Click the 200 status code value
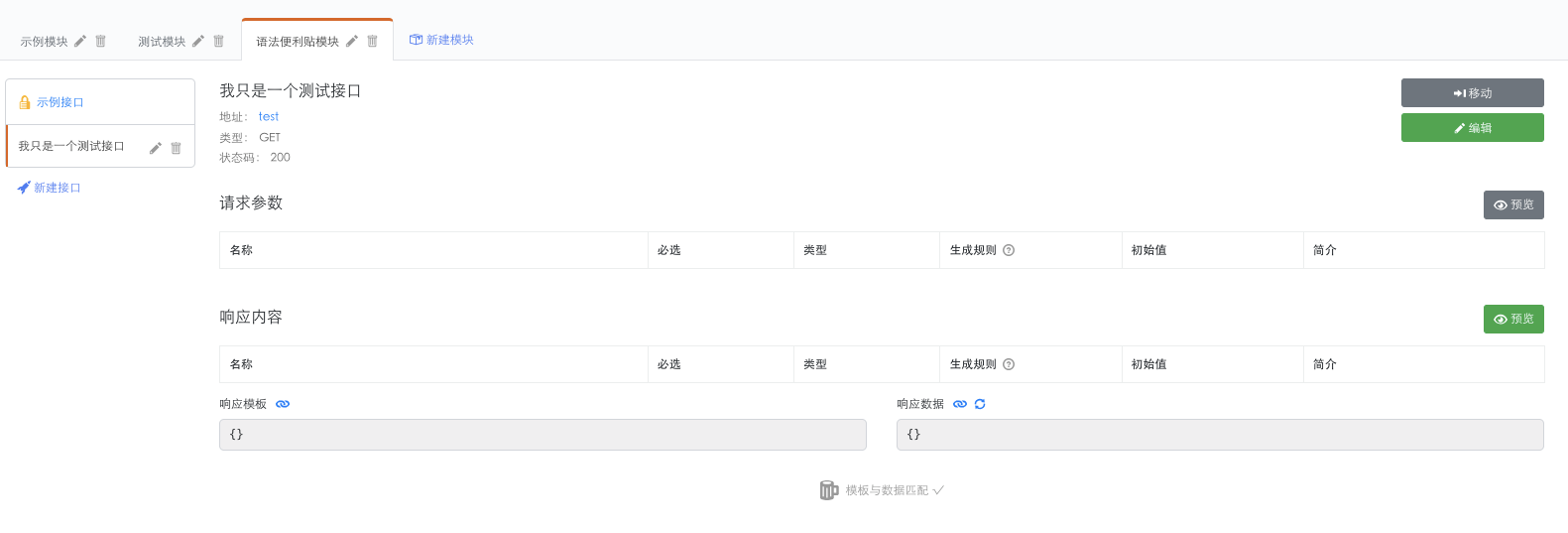Image resolution: width=1568 pixels, height=533 pixels. tap(281, 157)
